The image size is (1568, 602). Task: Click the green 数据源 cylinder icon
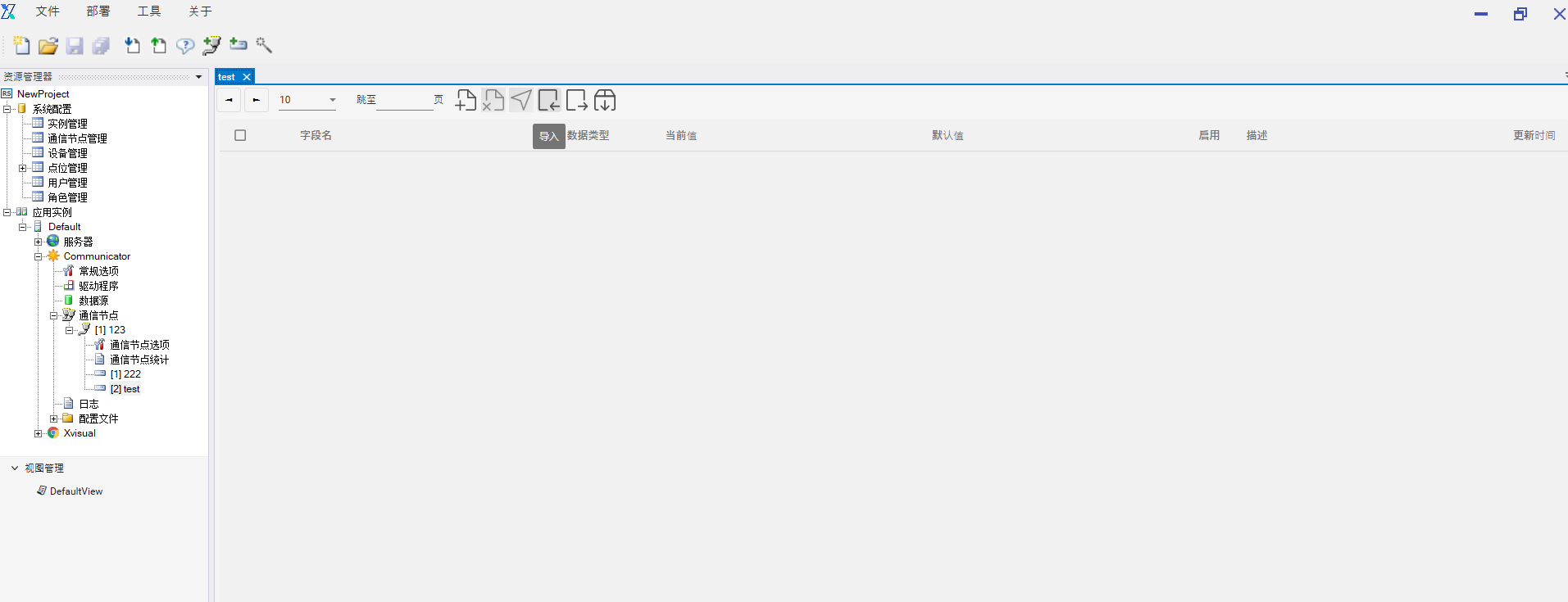click(69, 300)
